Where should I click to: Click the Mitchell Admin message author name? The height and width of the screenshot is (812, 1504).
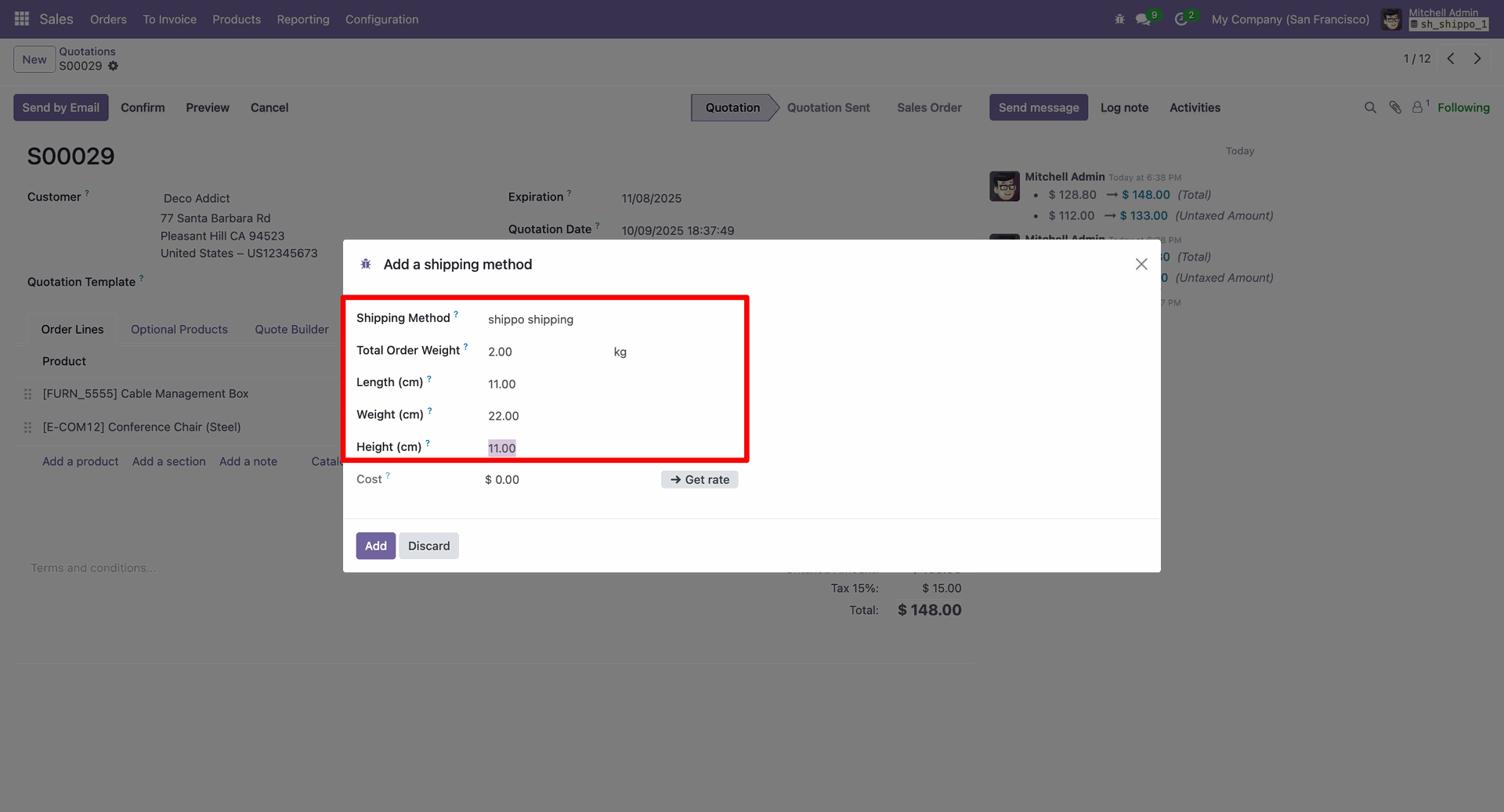click(x=1065, y=177)
